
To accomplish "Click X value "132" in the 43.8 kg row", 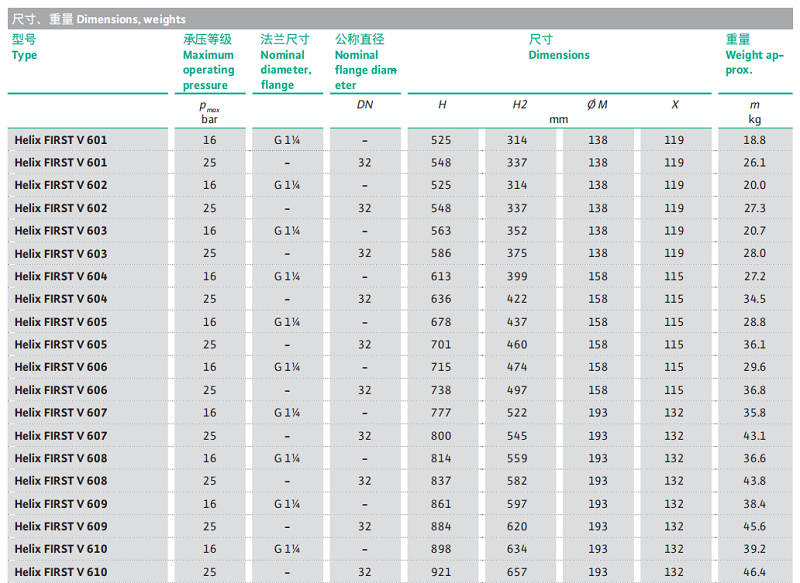I will [x=674, y=481].
